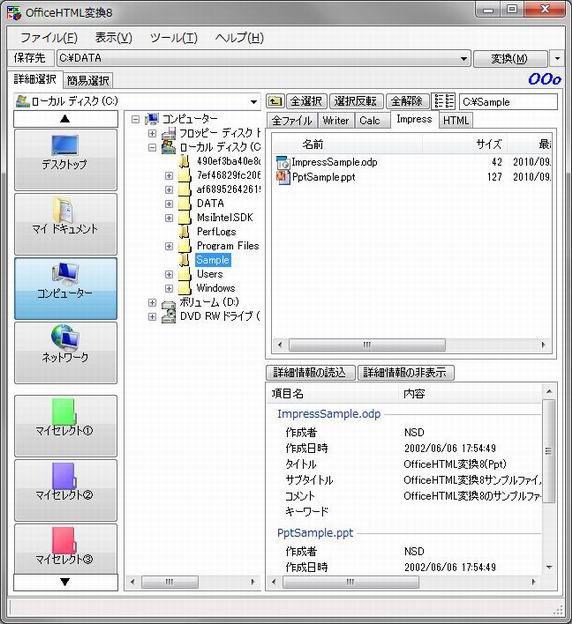Select the red マイセレクト③ folder
The height and width of the screenshot is (624, 572).
click(66, 549)
